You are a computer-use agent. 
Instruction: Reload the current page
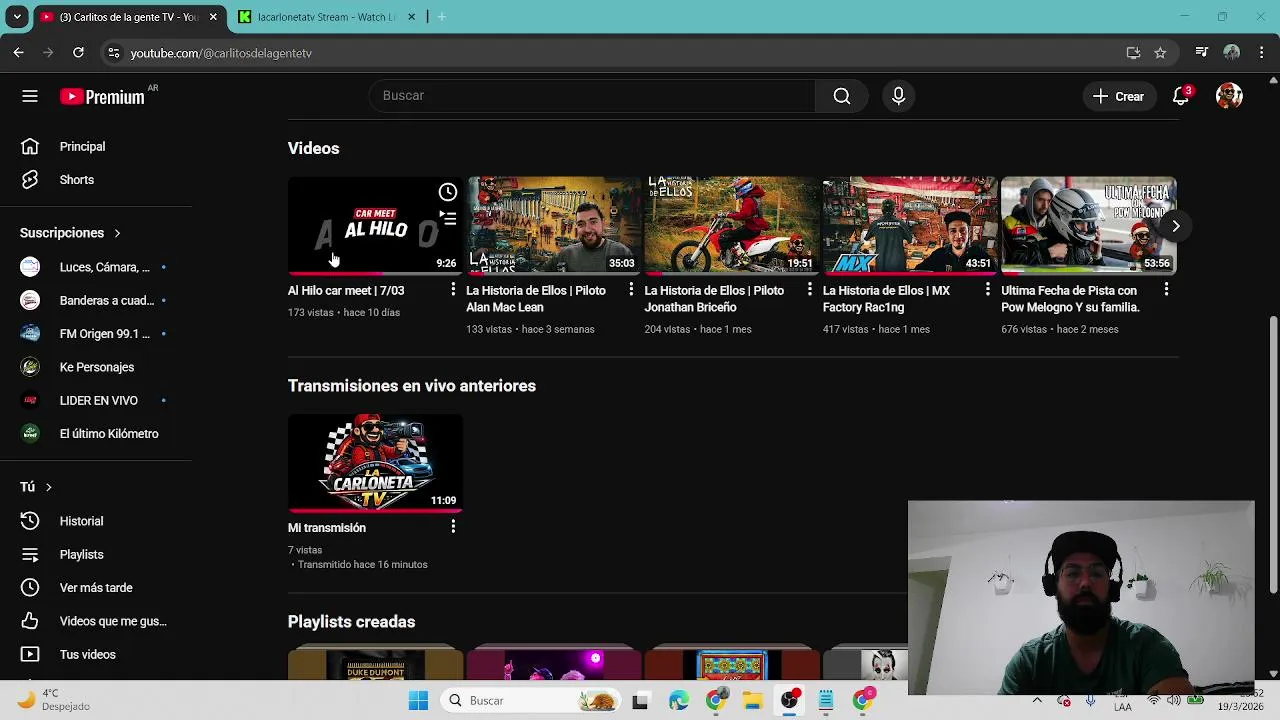coord(79,53)
